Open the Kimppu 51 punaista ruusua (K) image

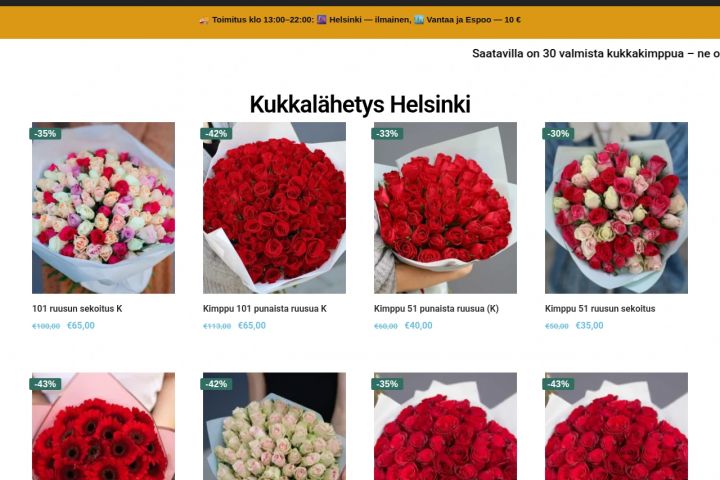pyautogui.click(x=445, y=208)
